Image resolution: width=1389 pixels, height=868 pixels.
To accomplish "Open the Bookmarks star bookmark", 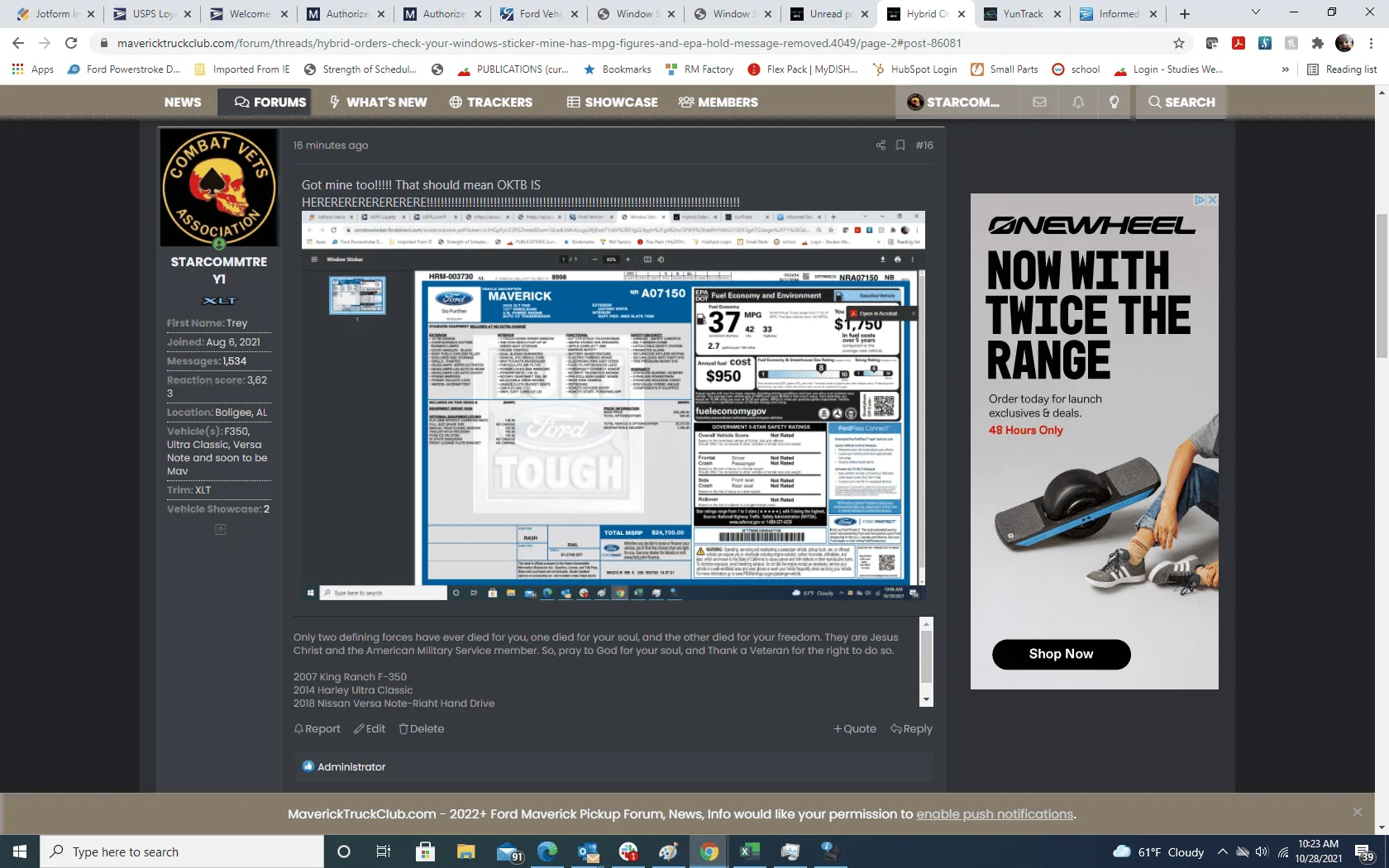I will [618, 69].
